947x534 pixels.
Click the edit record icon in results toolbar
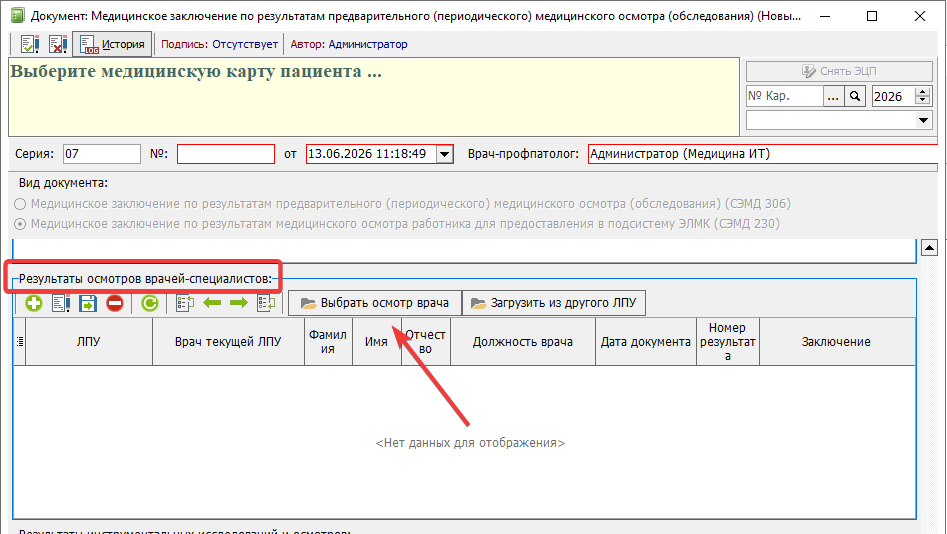pyautogui.click(x=61, y=303)
